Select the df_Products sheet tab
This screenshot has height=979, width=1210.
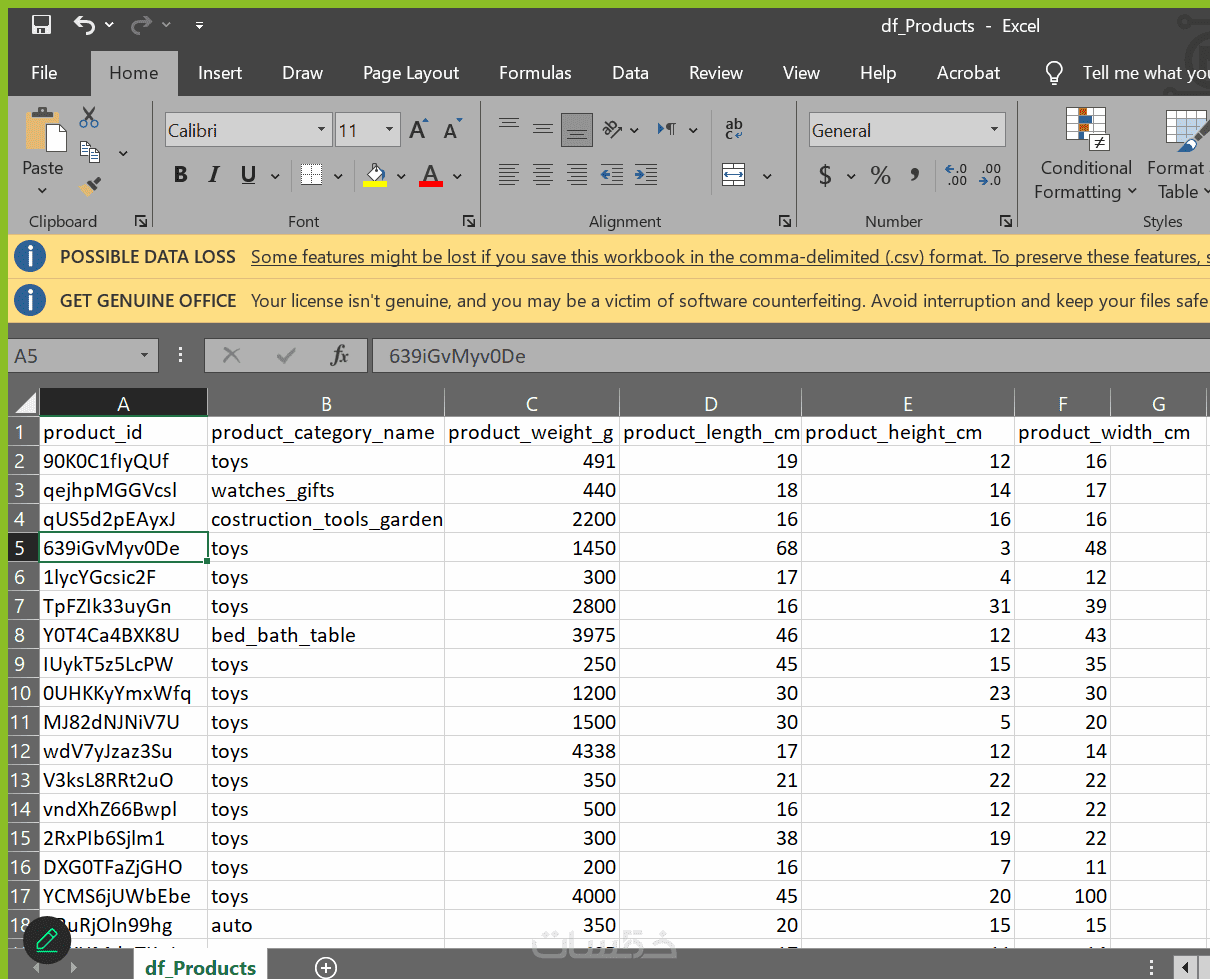[x=201, y=967]
